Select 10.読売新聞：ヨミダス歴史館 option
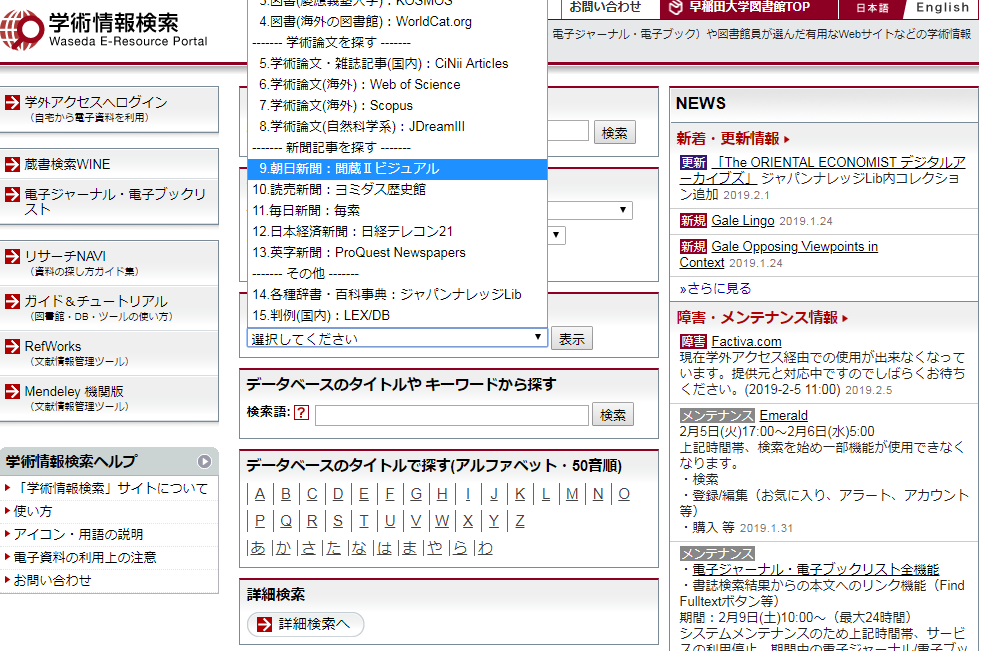The width and height of the screenshot is (983, 651). [397, 189]
